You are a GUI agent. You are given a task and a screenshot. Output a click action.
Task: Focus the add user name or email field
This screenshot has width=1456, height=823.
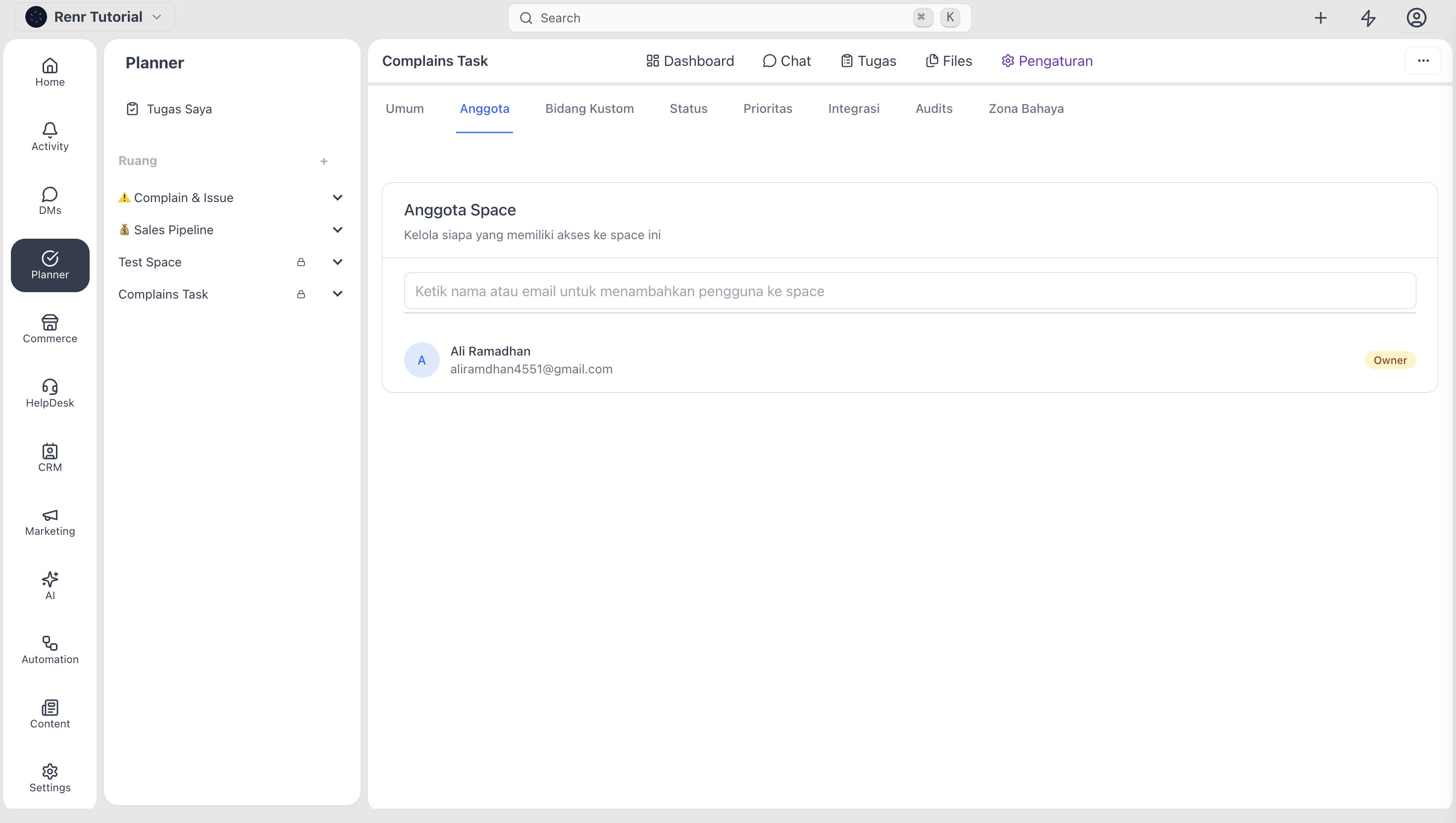(x=910, y=291)
